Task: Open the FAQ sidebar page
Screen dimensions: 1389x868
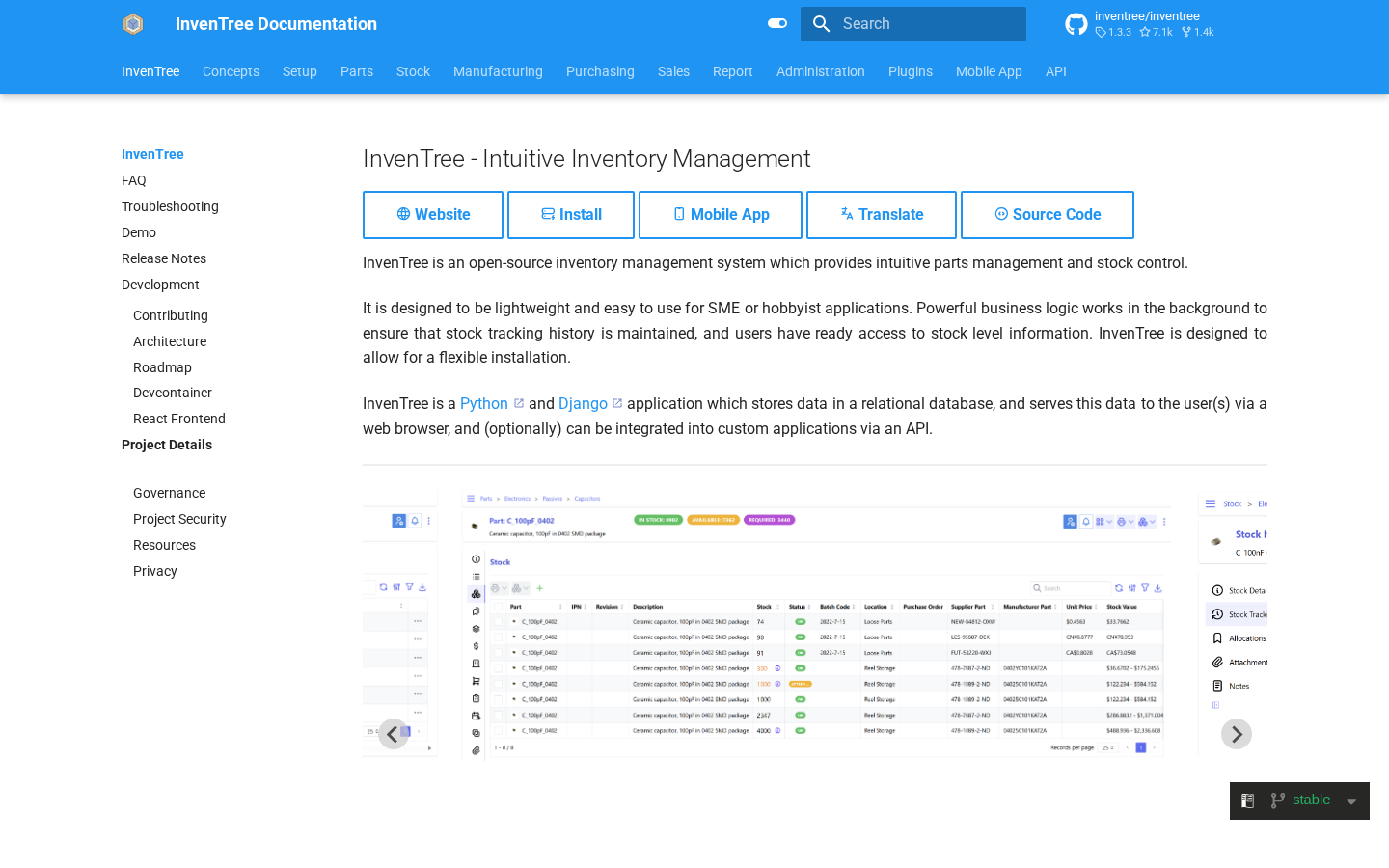Action: click(x=134, y=180)
